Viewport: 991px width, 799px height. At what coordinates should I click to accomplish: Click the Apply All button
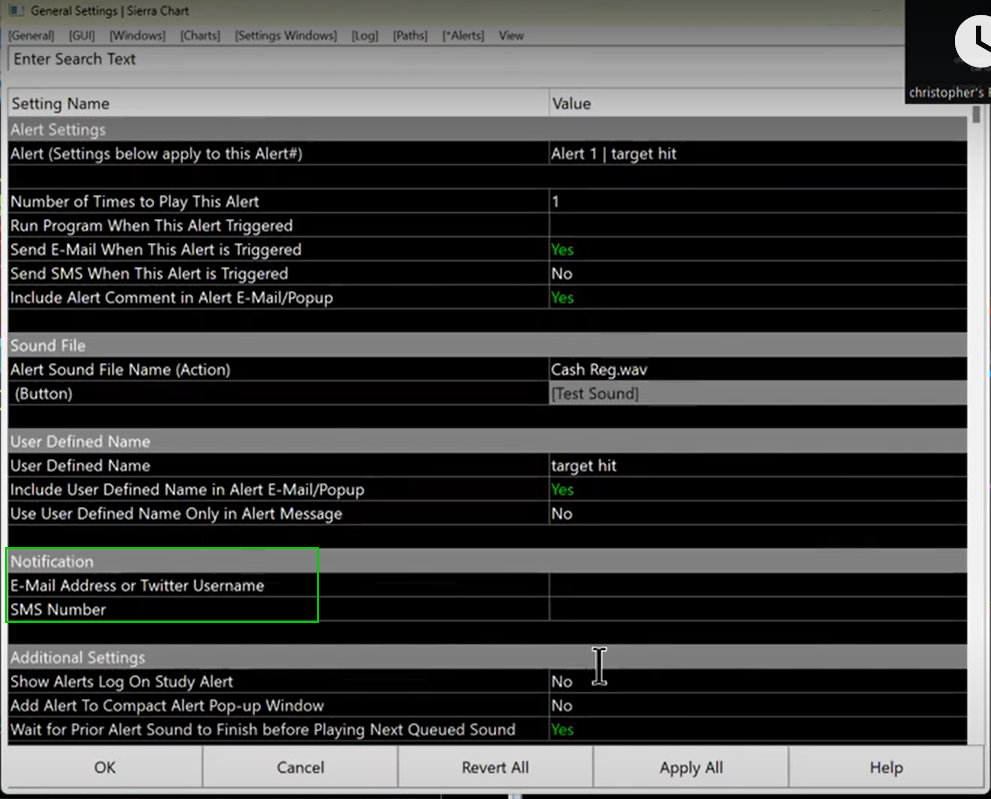point(691,767)
